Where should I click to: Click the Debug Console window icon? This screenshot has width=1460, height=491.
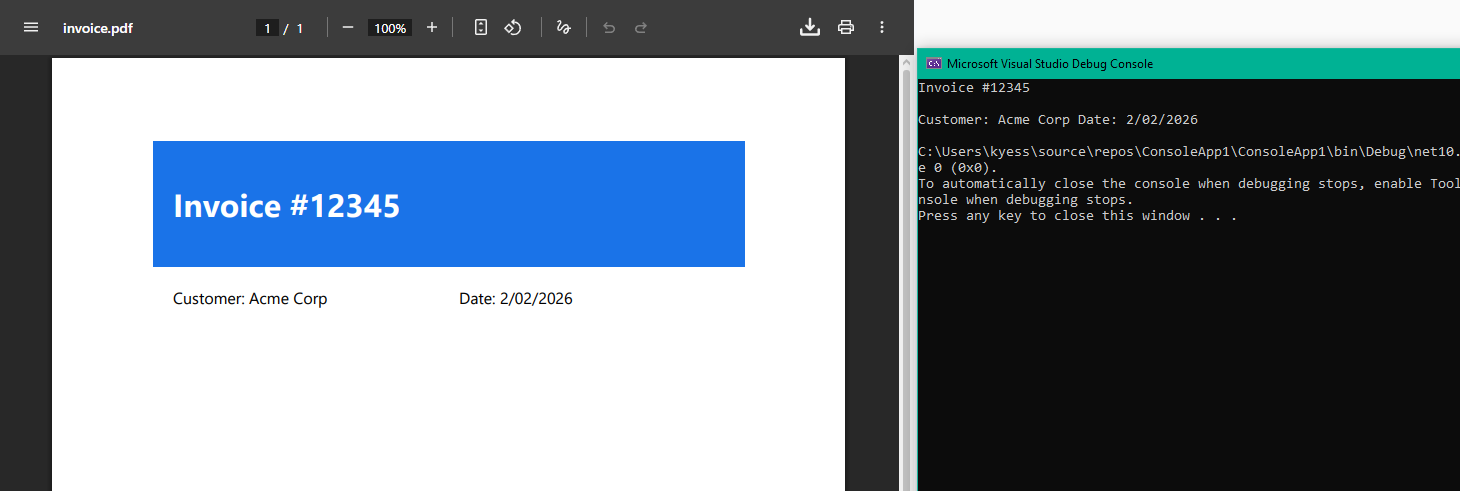point(933,63)
